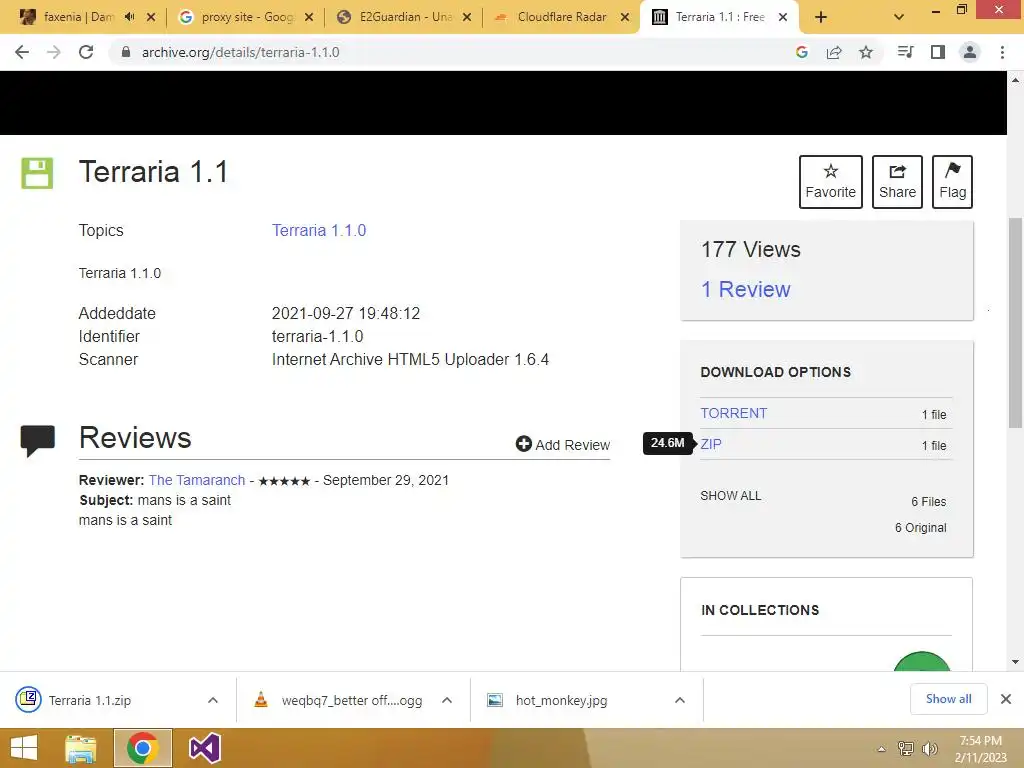Open Visual Studio from taskbar
1024x768 pixels.
[x=205, y=748]
